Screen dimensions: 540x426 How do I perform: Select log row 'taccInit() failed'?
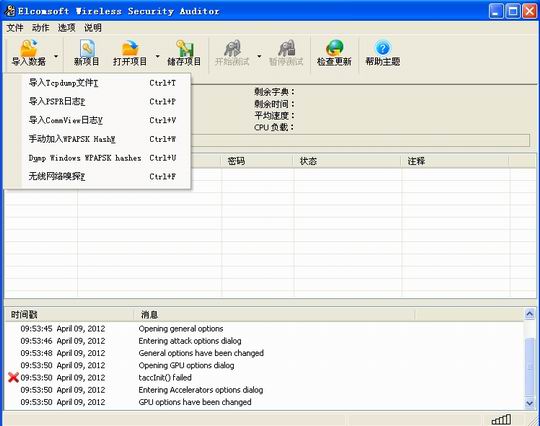(264, 377)
